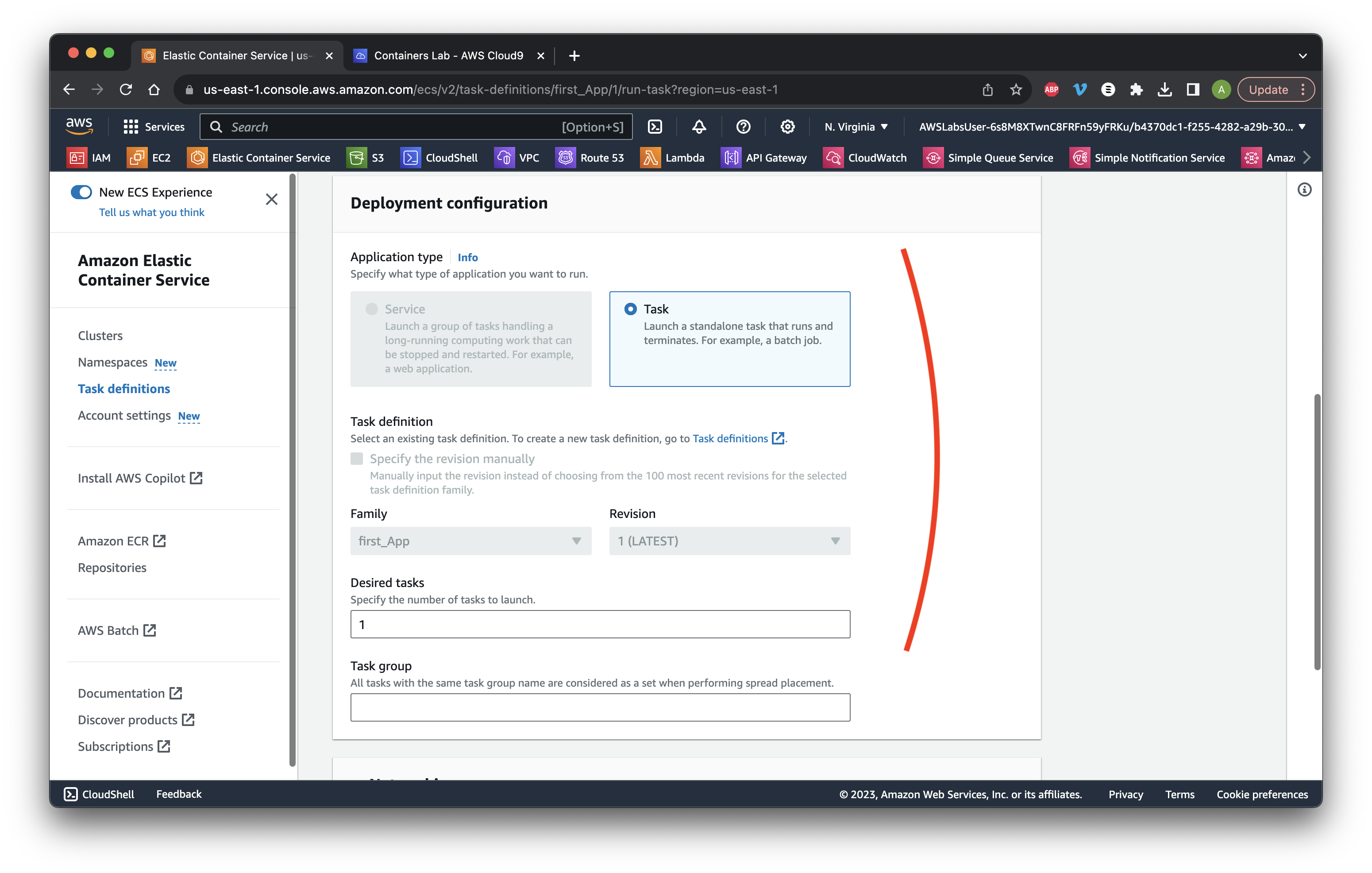Open Cookie preferences in footer
The height and width of the screenshot is (873, 1372).
click(x=1262, y=794)
